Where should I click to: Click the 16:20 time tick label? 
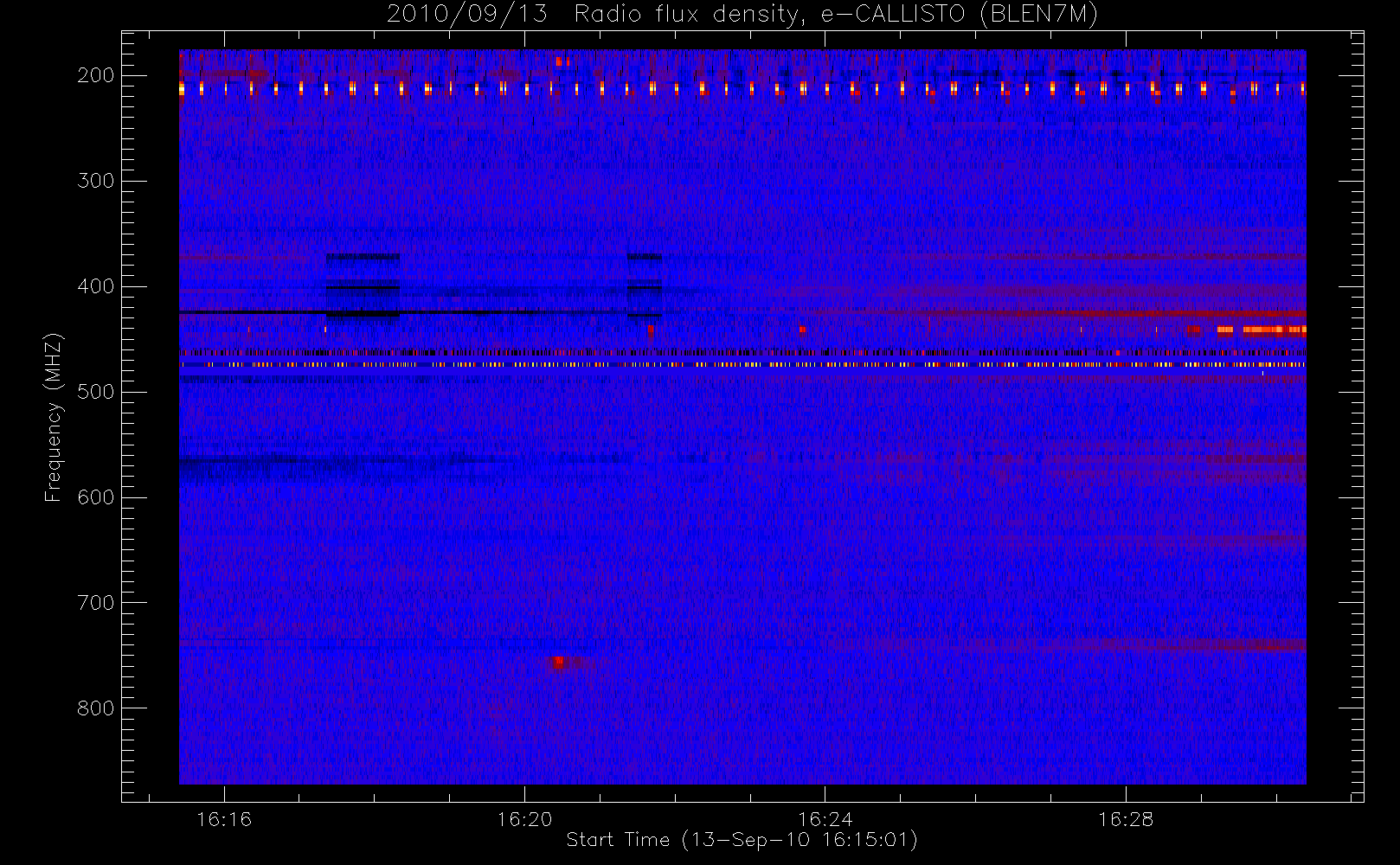click(524, 819)
